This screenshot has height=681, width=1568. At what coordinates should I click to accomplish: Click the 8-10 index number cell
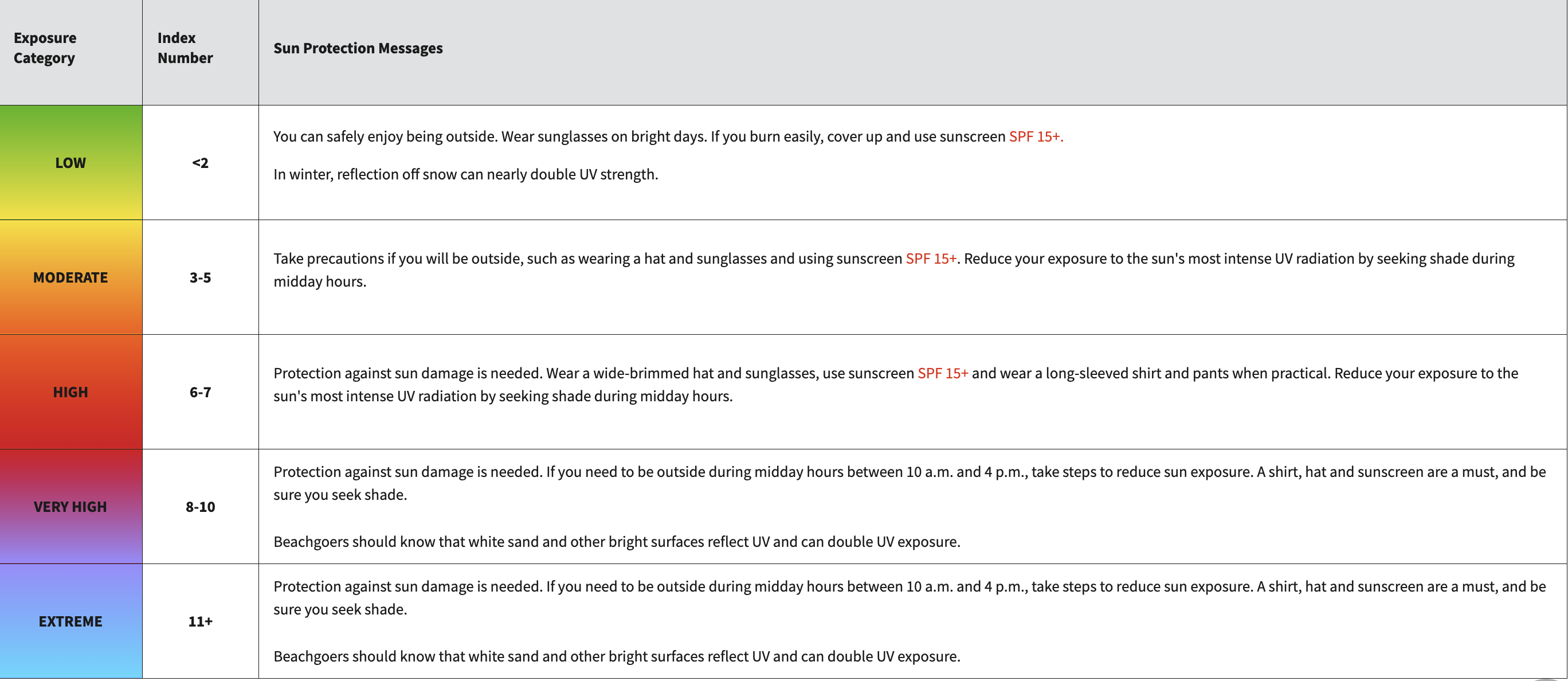click(200, 507)
